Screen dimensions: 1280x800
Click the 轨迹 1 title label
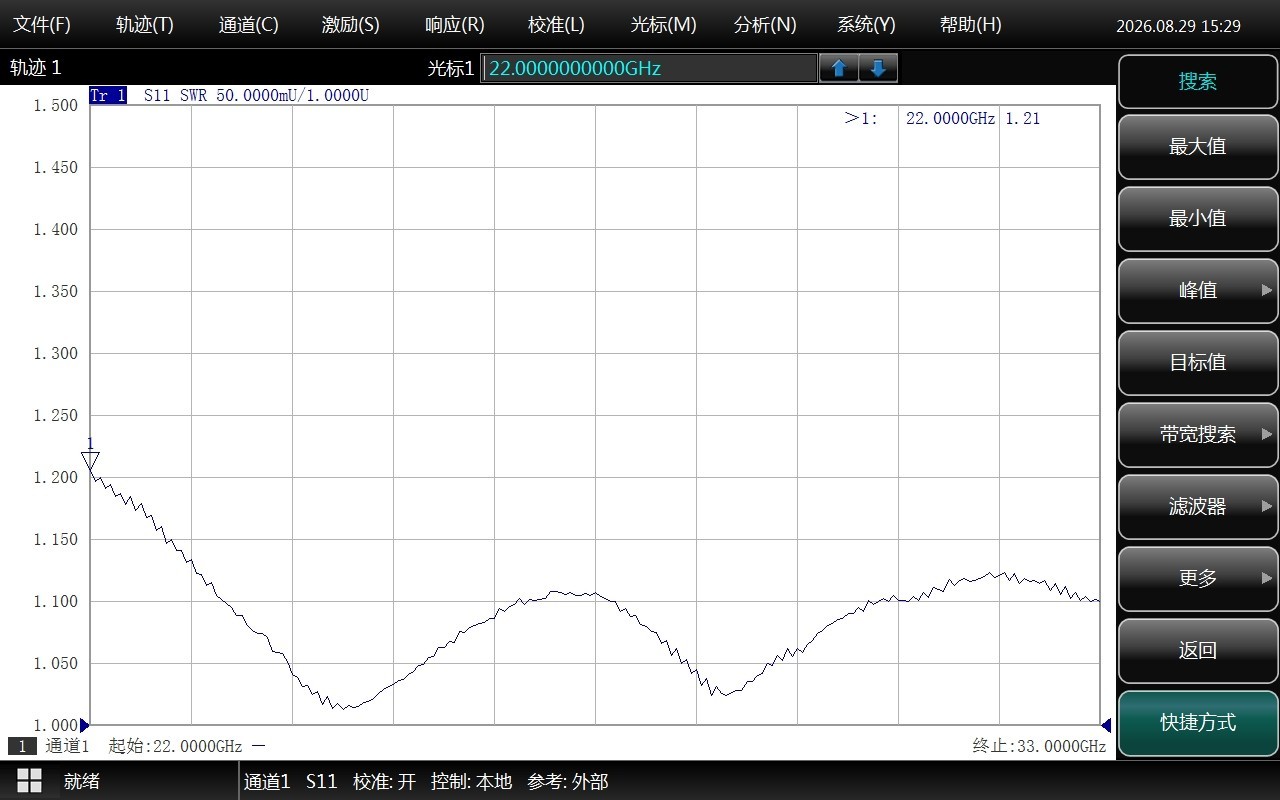tap(36, 68)
